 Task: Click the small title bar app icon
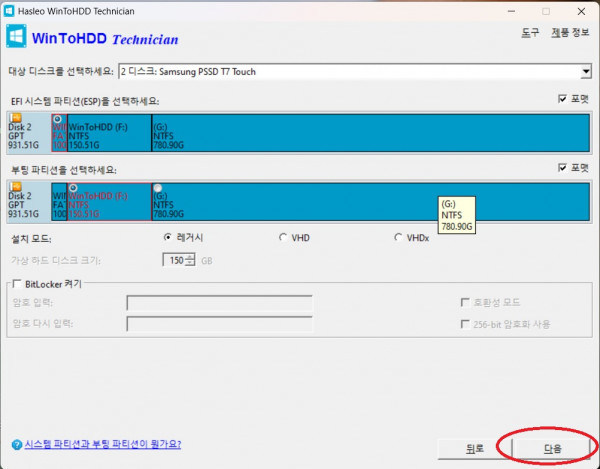[x=8, y=11]
